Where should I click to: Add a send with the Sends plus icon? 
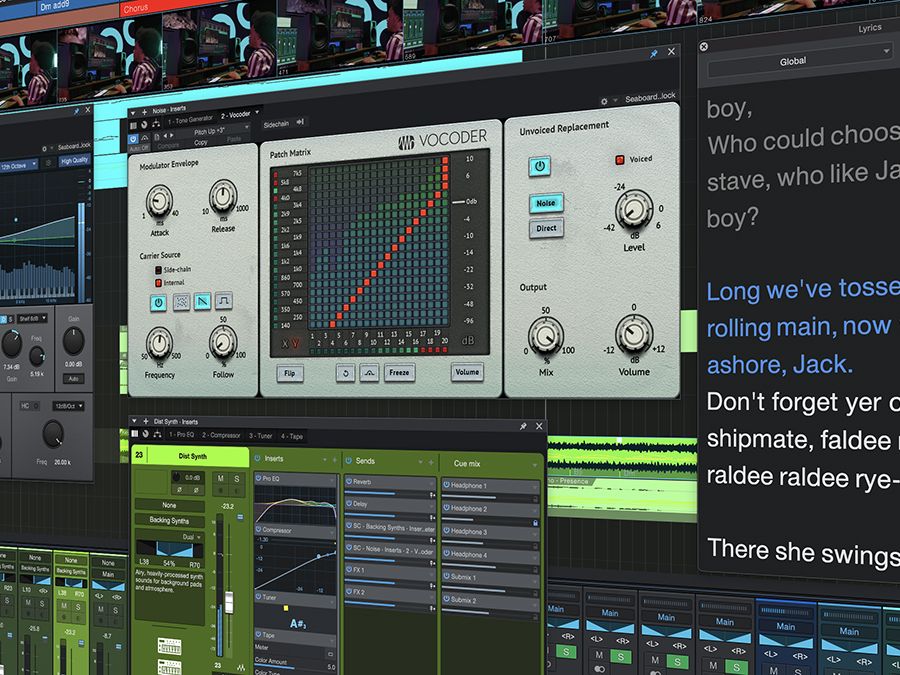[x=431, y=461]
